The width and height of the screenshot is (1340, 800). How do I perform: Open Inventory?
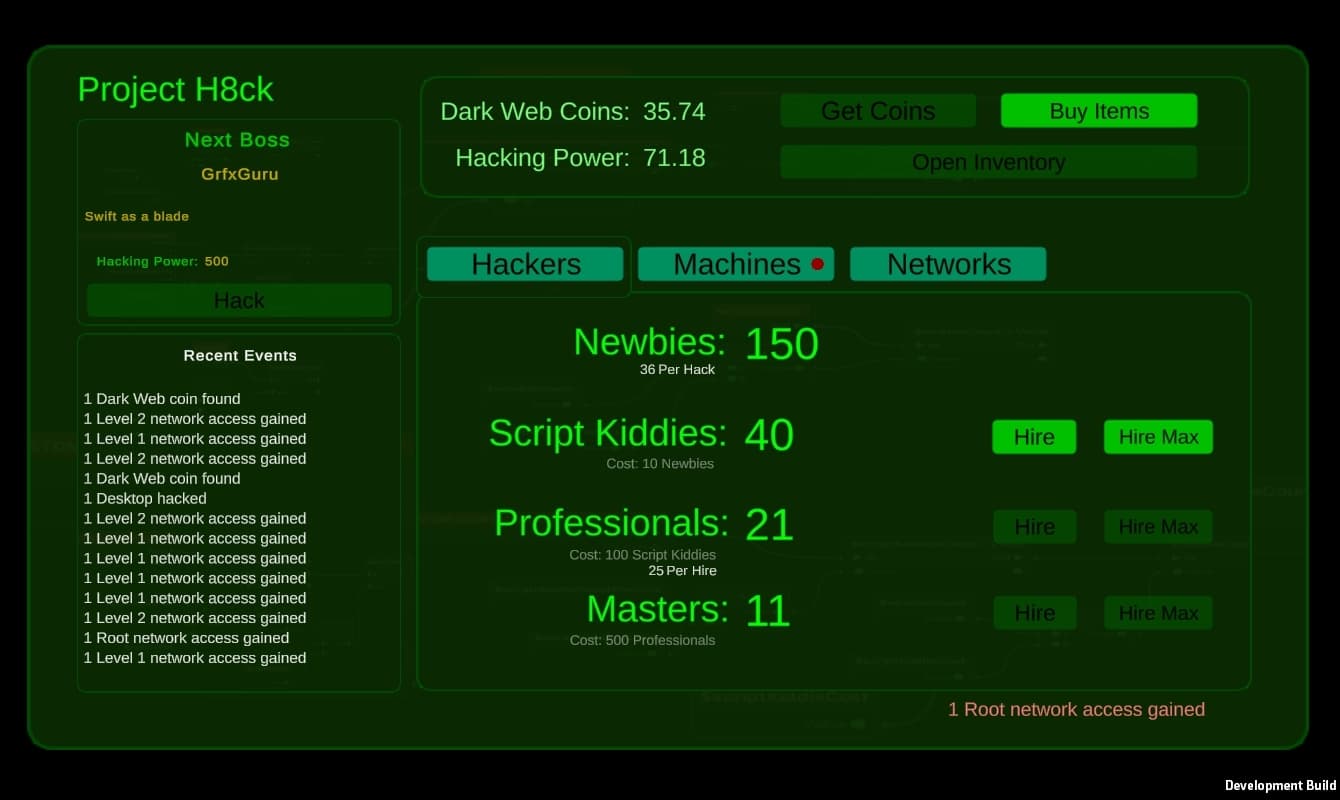coord(987,162)
